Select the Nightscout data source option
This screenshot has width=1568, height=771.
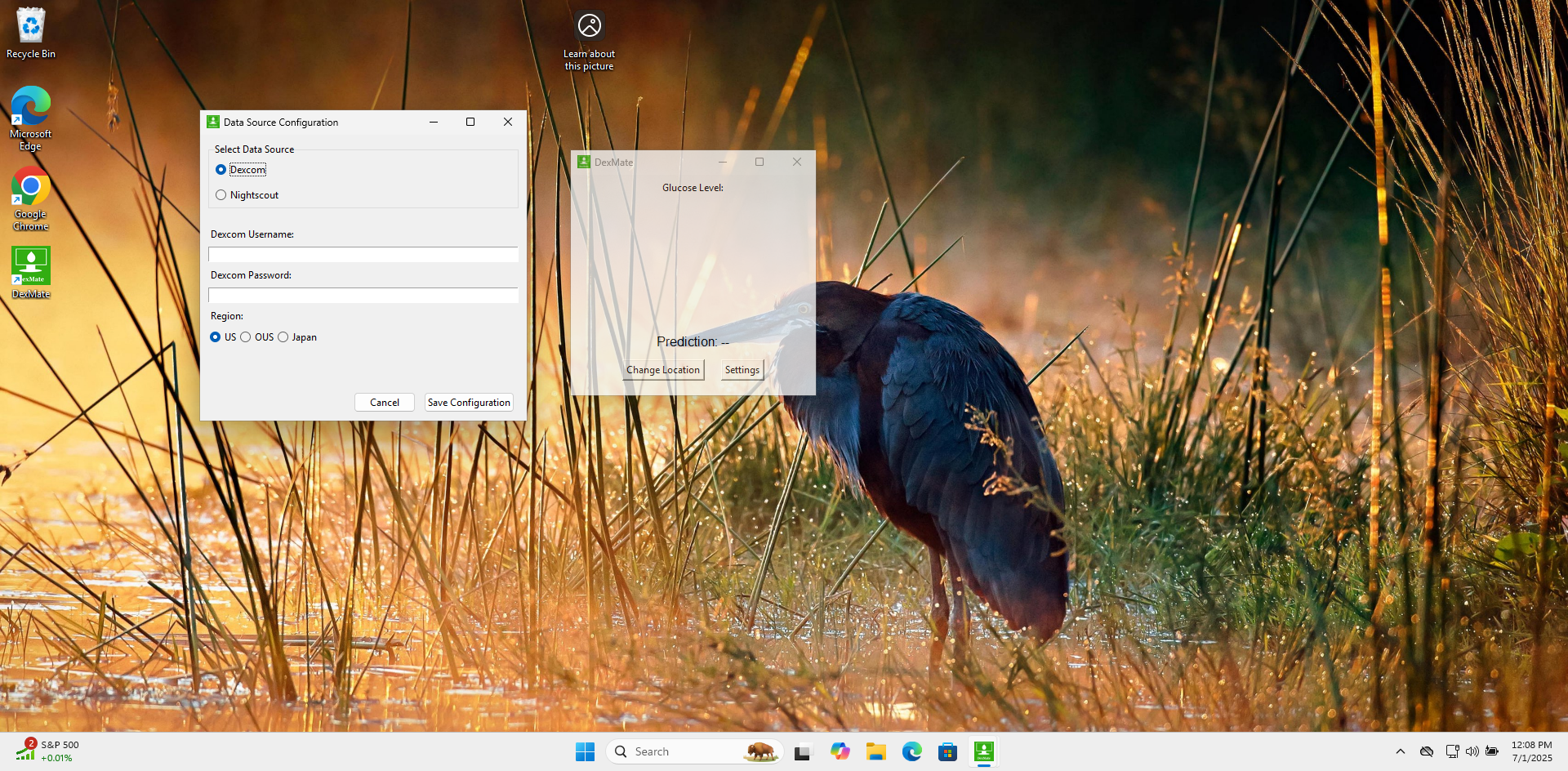[x=220, y=195]
